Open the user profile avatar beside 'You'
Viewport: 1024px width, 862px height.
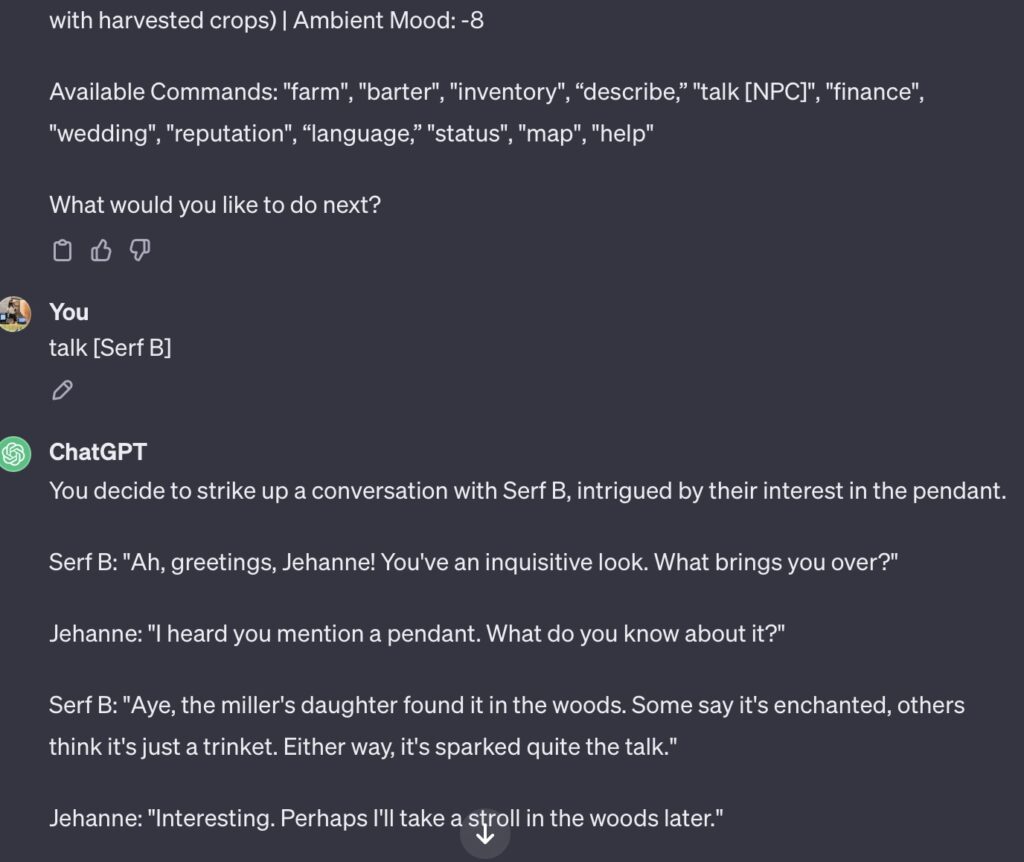click(14, 314)
